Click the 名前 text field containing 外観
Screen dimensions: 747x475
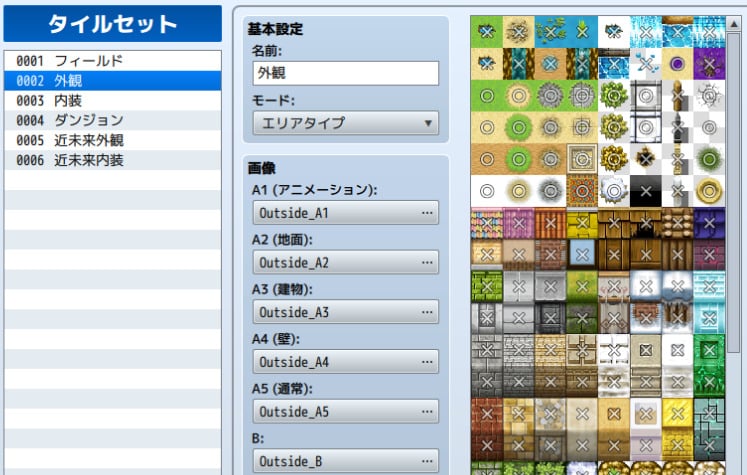coord(346,73)
